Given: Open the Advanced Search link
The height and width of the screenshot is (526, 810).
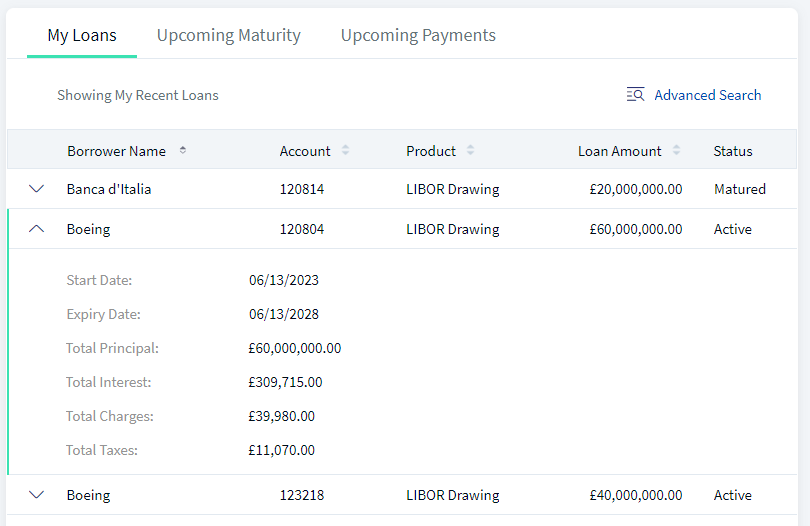Looking at the screenshot, I should (x=707, y=95).
